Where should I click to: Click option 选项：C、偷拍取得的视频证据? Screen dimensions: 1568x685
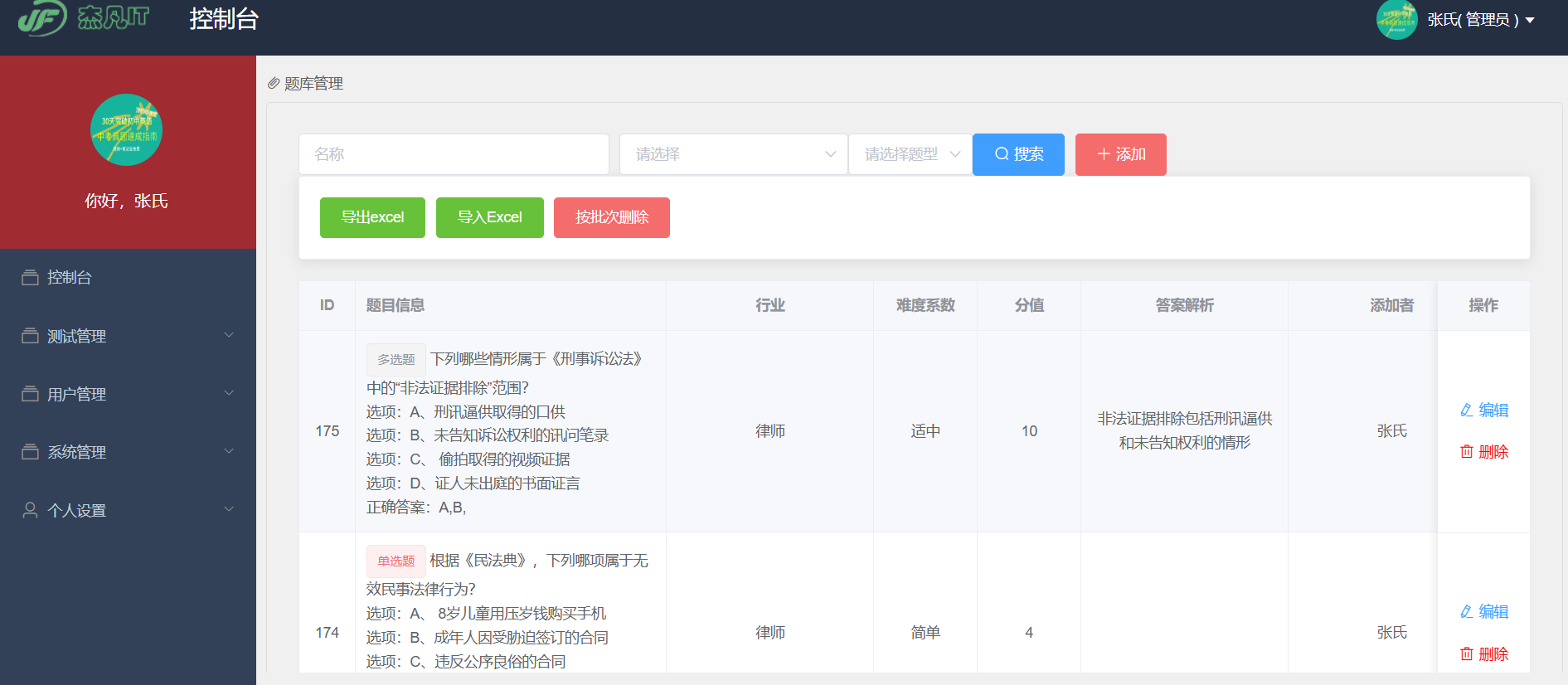[x=468, y=459]
